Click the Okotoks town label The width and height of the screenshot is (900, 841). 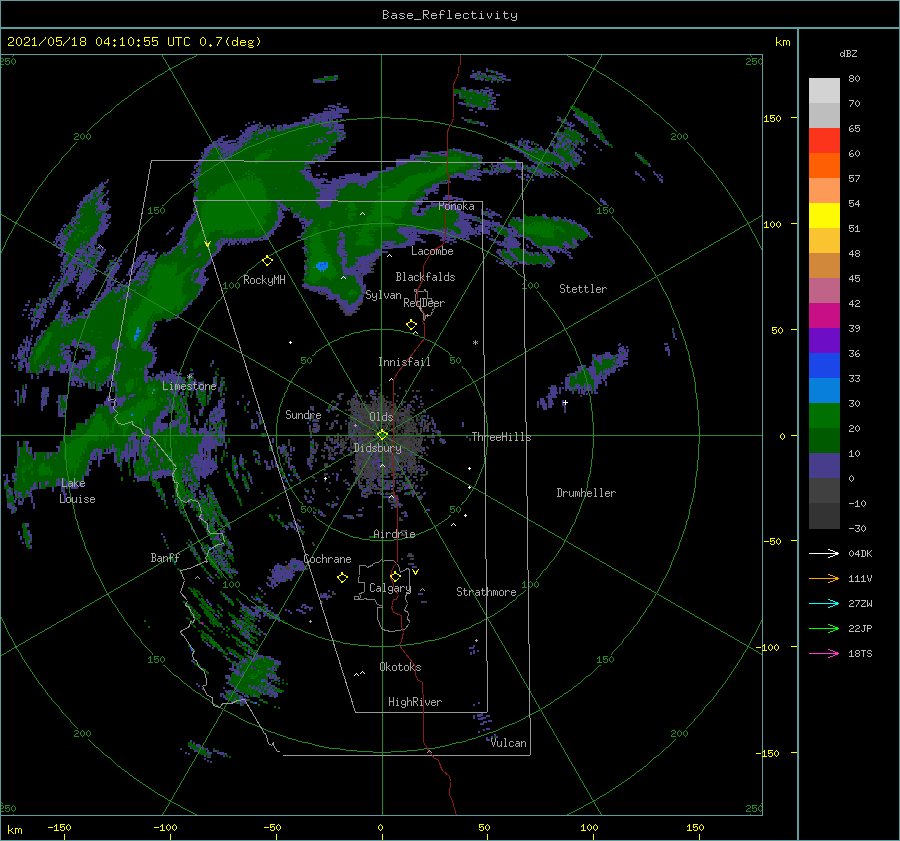(x=400, y=667)
